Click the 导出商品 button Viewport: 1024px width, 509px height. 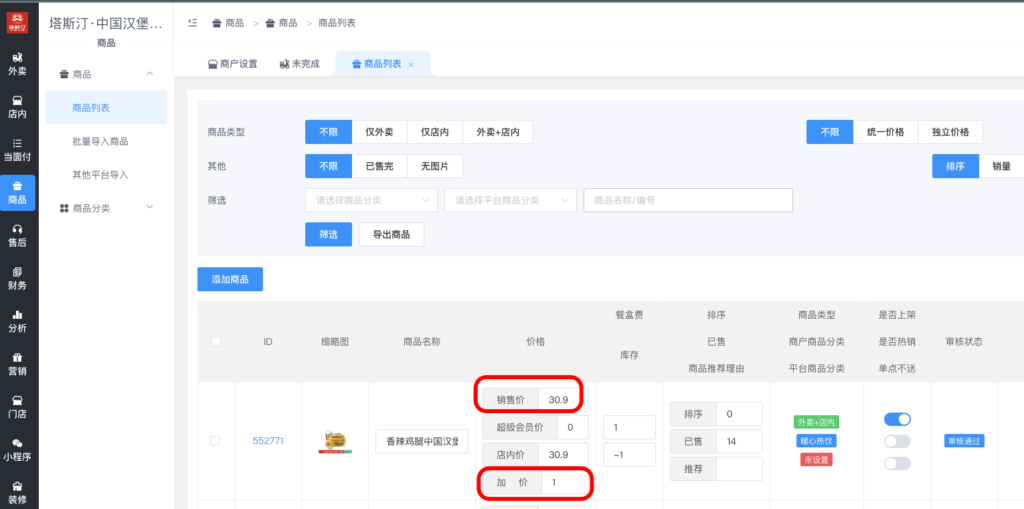pos(391,234)
